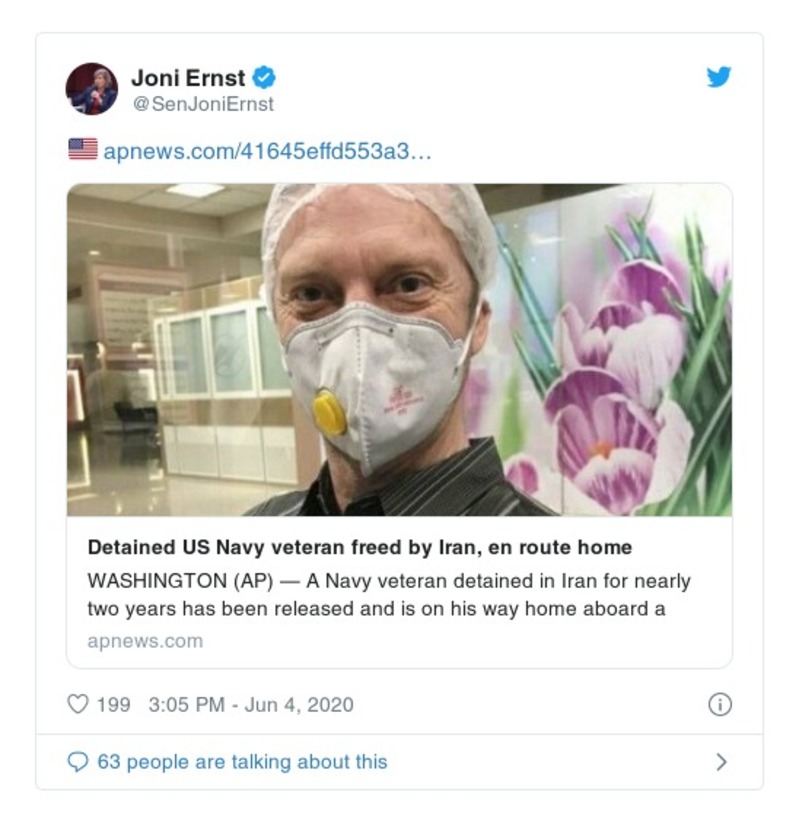Click the Jun 4, 2020 date
The width and height of the screenshot is (799, 840).
click(x=299, y=704)
